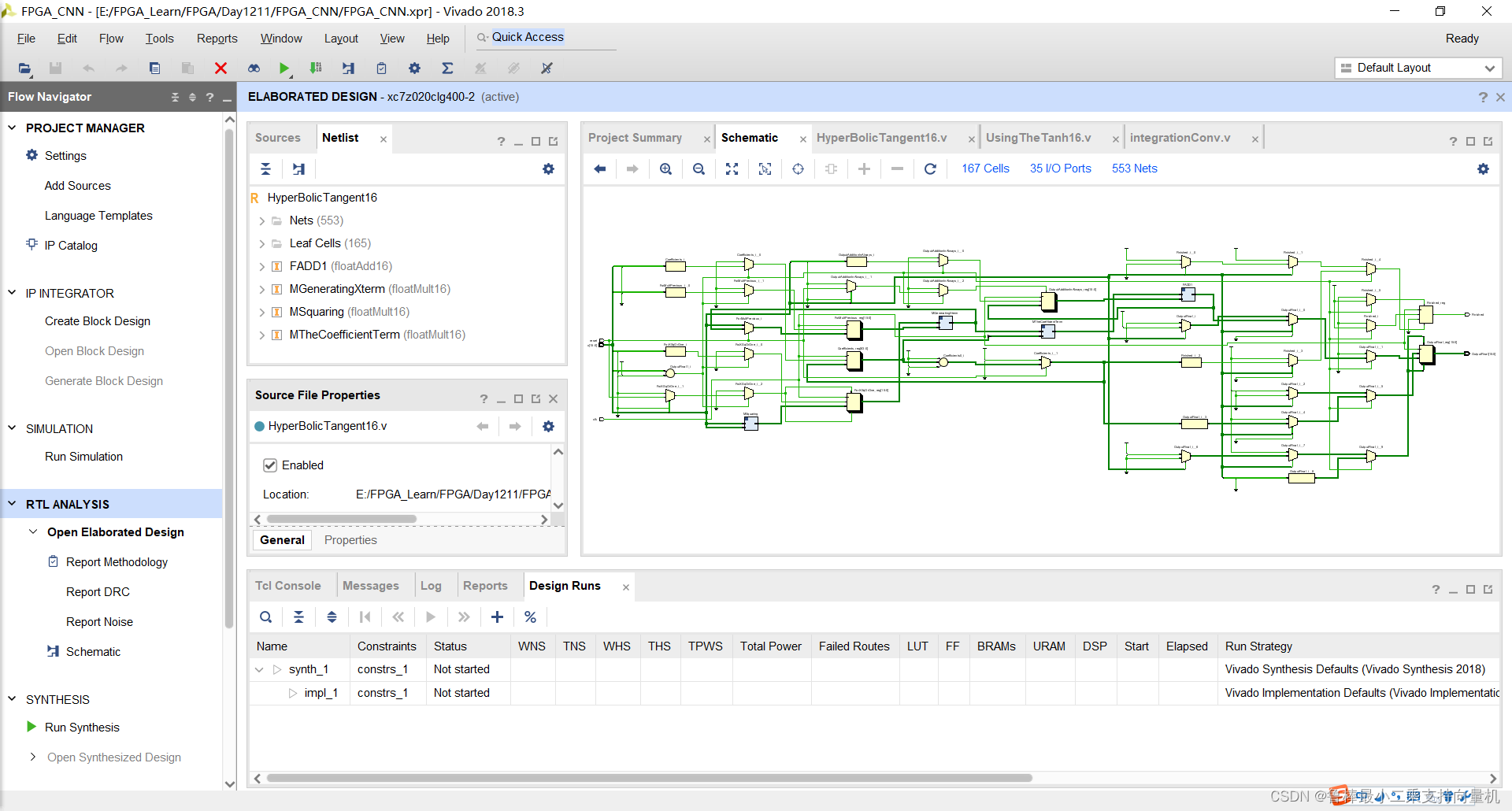Expand the FADD1 floatAdd16 node
Viewport: 1512px width, 811px height.
click(x=261, y=267)
